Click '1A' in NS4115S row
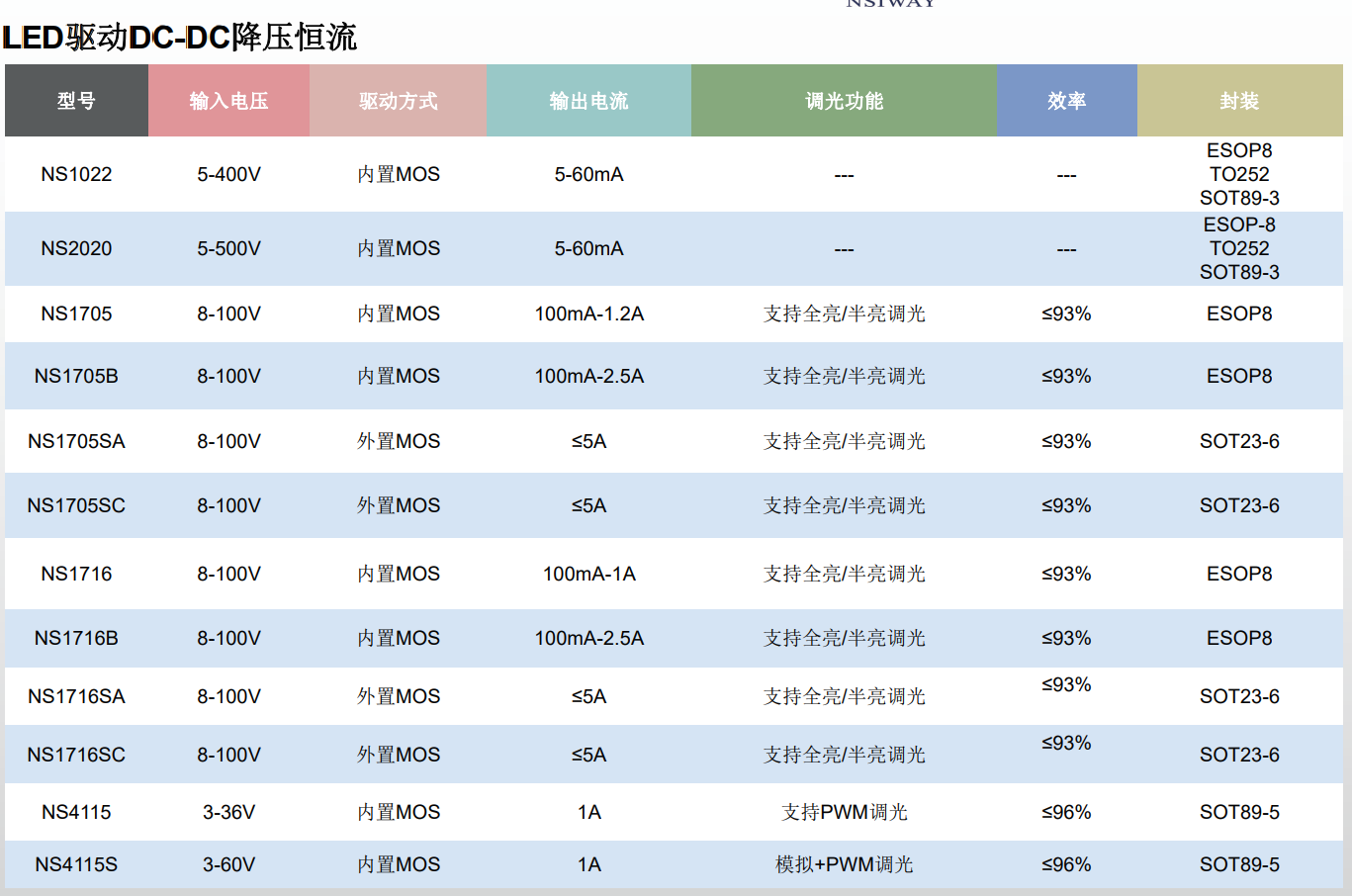 (x=588, y=864)
